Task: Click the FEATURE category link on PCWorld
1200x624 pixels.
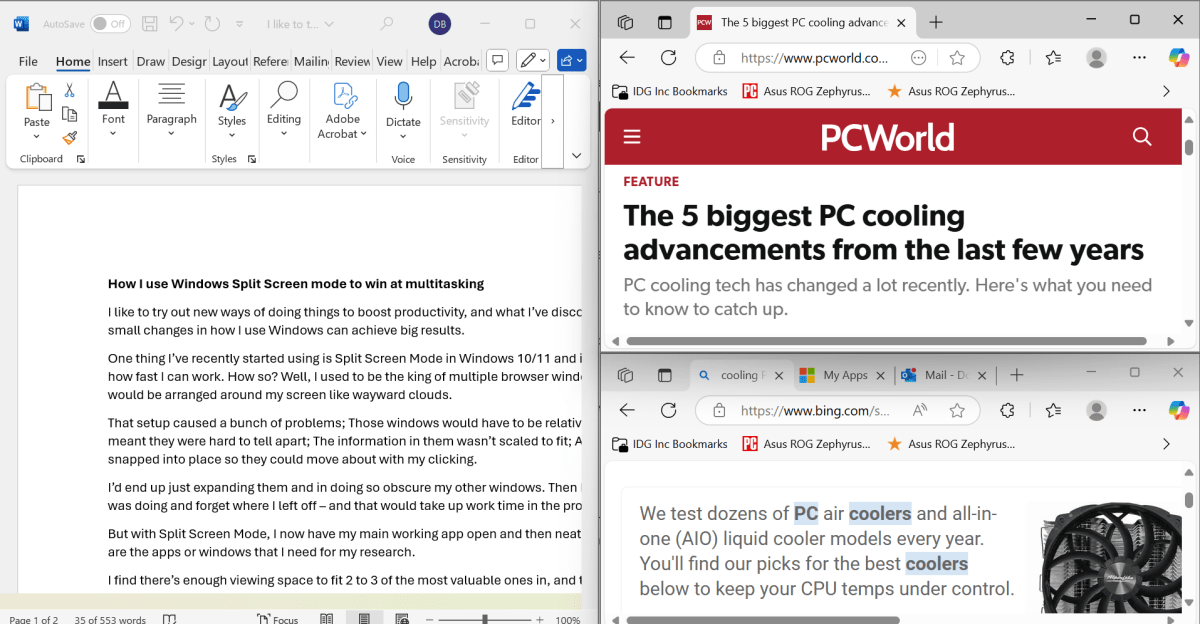Action: [651, 181]
